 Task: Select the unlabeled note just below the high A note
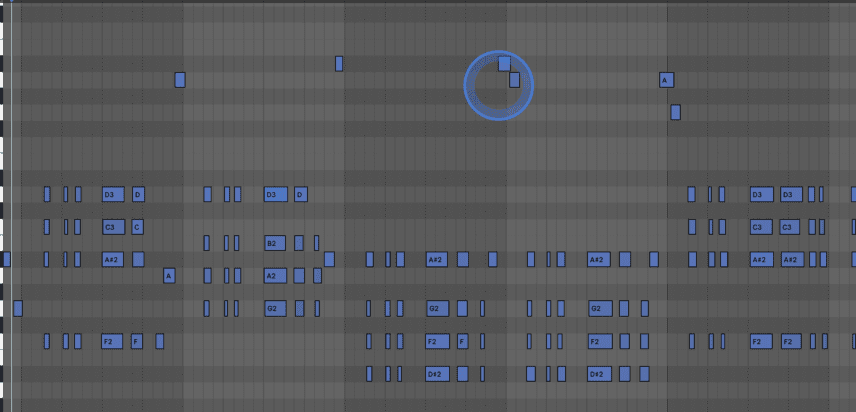pos(675,112)
